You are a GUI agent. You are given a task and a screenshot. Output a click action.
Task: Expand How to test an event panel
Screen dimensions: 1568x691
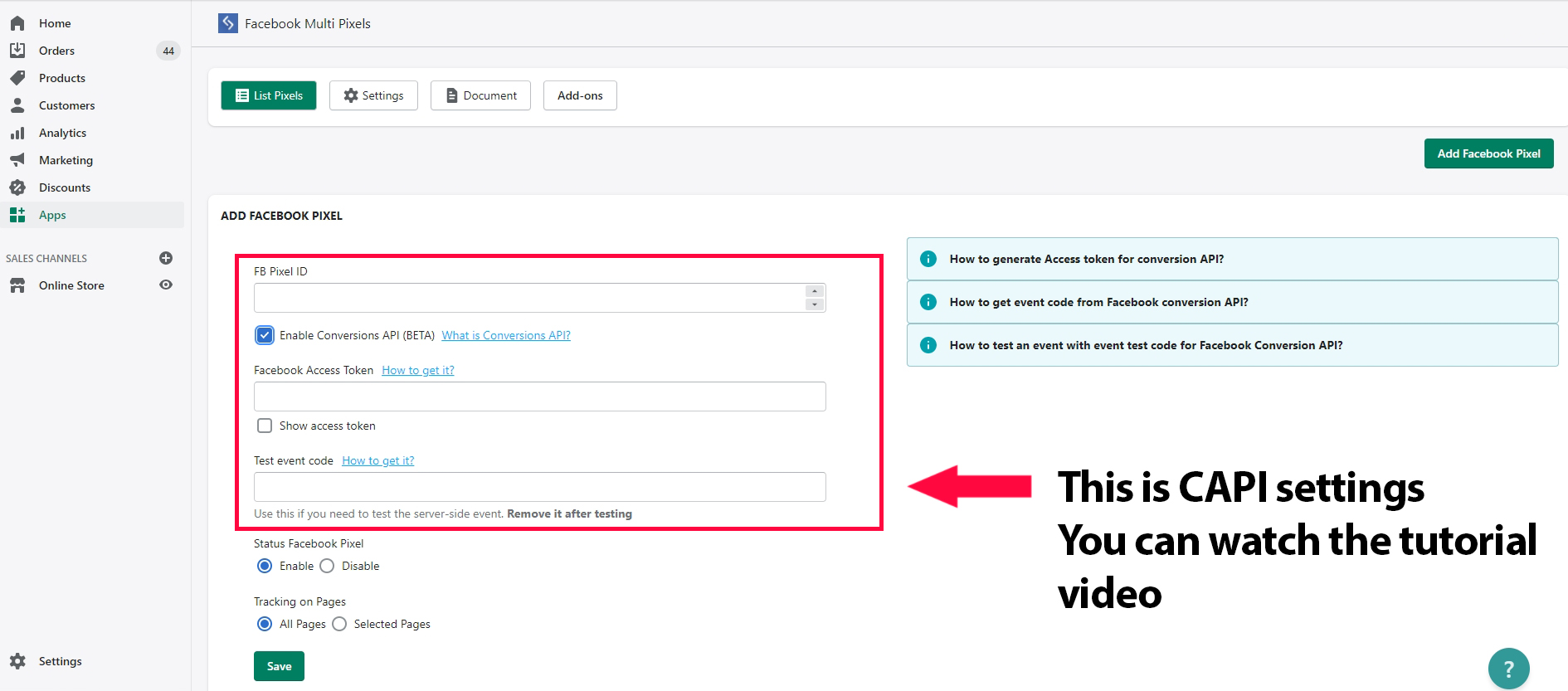(x=1232, y=345)
